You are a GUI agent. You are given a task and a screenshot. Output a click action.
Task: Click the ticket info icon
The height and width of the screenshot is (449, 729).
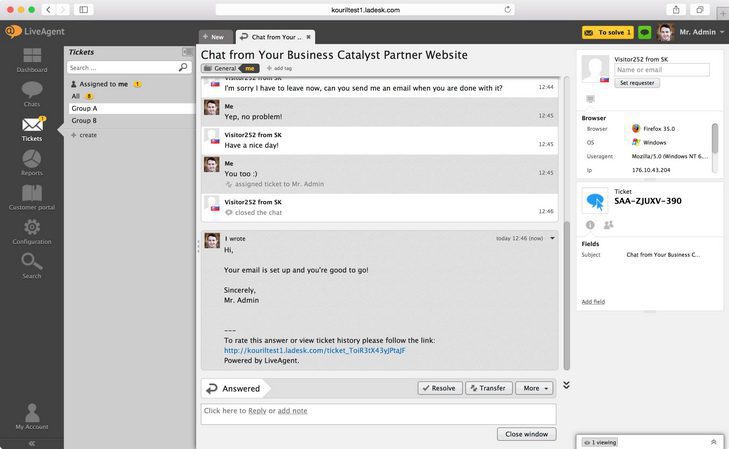click(590, 225)
